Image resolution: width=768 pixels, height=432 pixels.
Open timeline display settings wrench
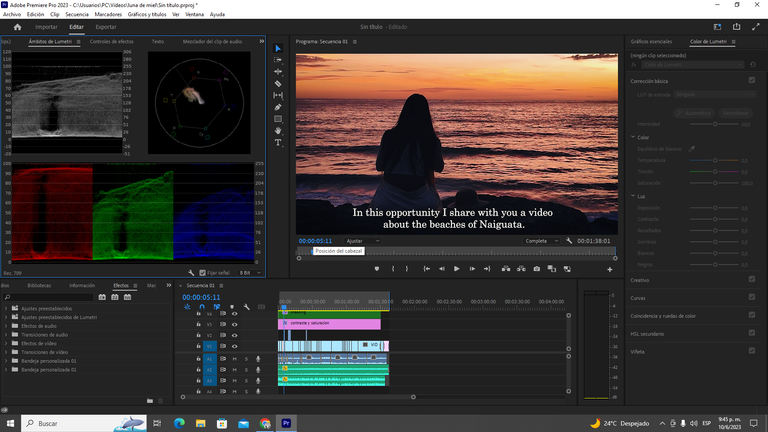(246, 307)
